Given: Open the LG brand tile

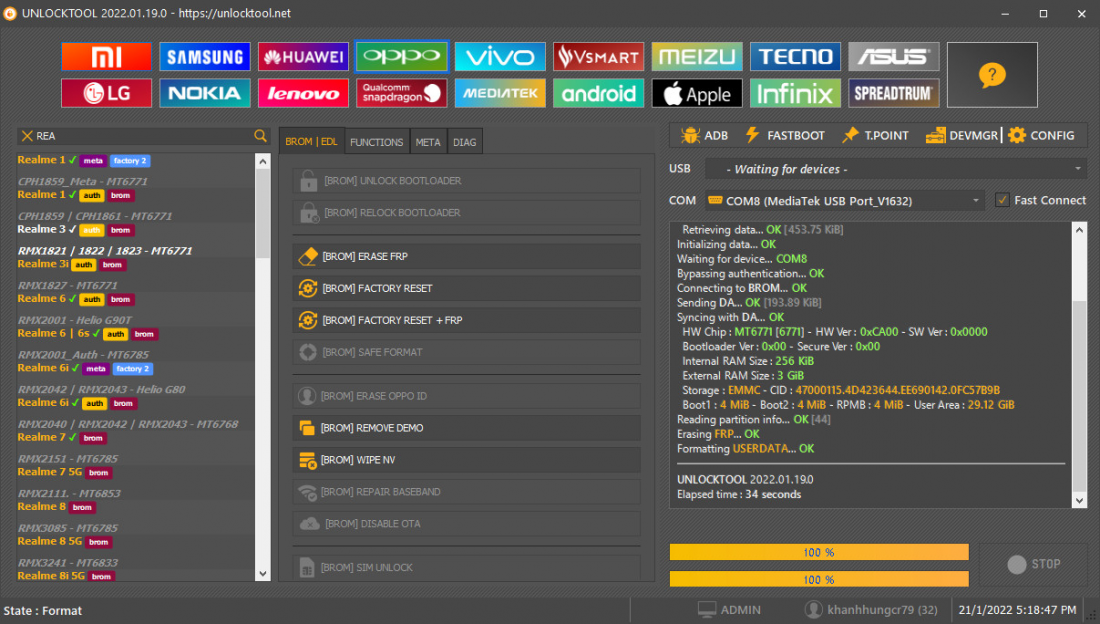Looking at the screenshot, I should [107, 93].
